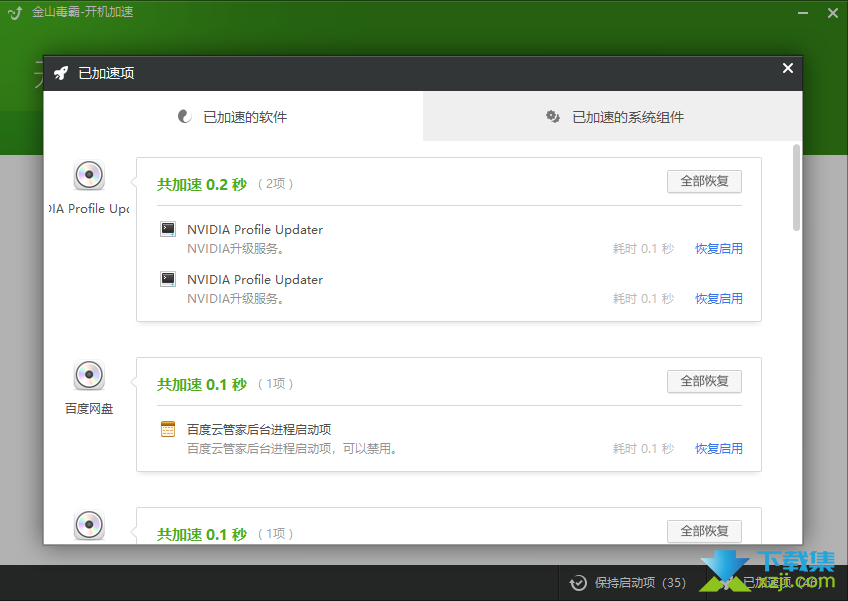
Task: Click the rocket icon beside 已加速项
Action: [x=61, y=73]
